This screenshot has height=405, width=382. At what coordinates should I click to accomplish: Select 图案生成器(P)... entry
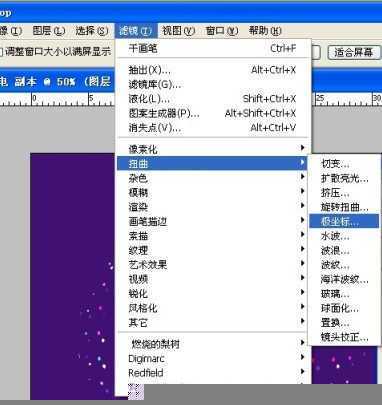click(212, 113)
